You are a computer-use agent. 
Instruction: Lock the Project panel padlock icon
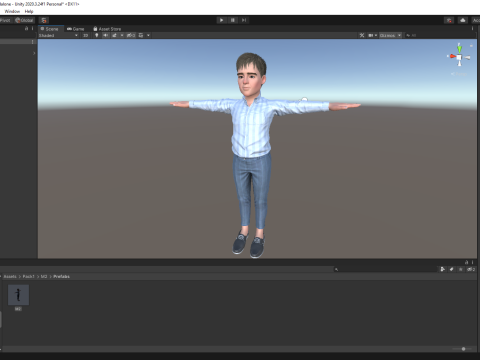466,262
